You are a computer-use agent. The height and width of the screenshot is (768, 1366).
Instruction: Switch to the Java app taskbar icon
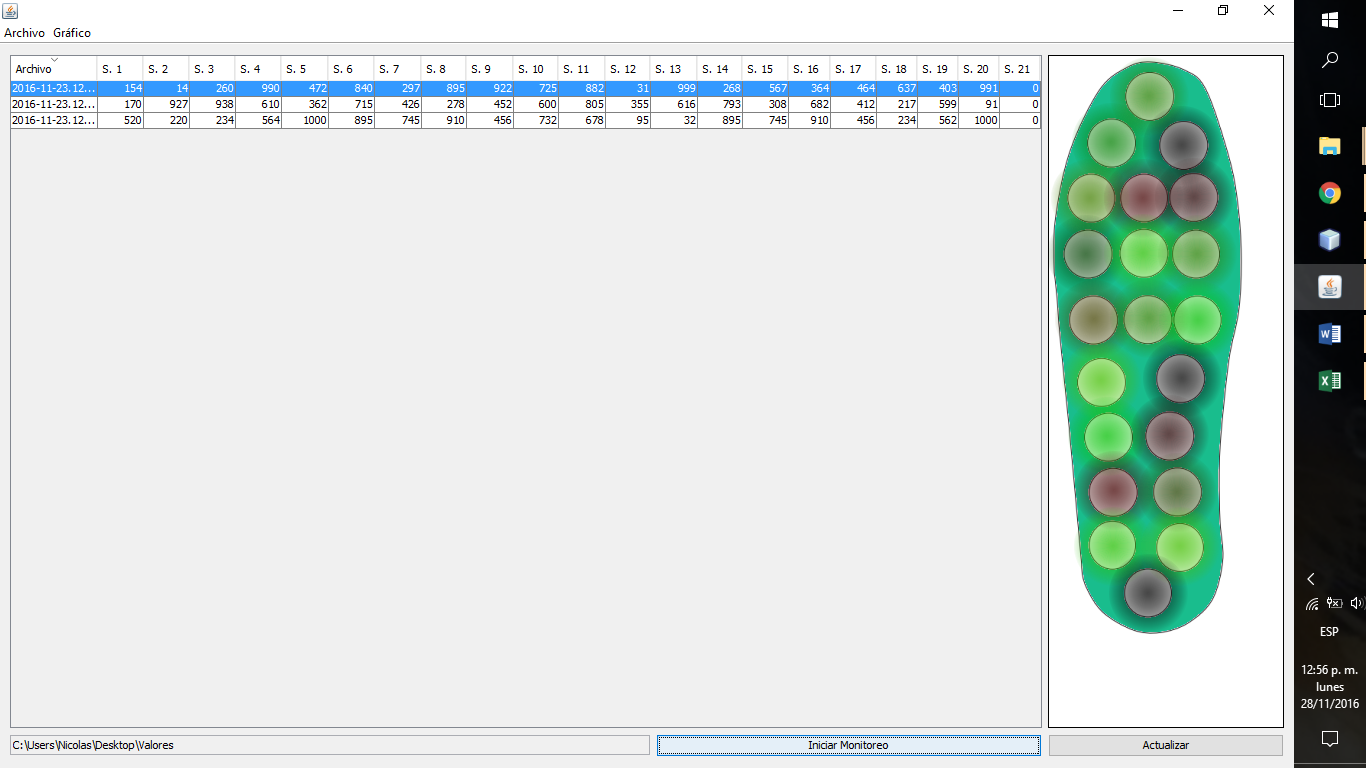1330,287
